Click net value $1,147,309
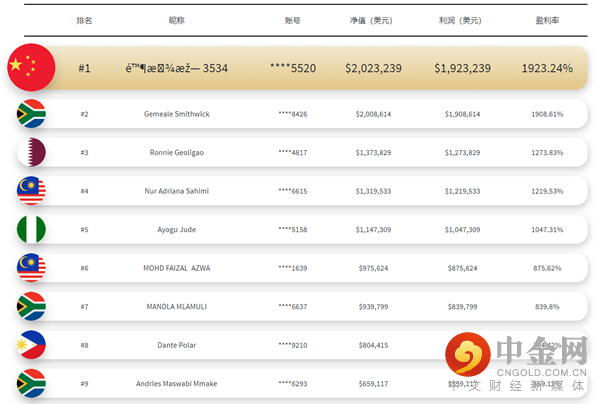Screen dimensions: 602x404 (373, 230)
